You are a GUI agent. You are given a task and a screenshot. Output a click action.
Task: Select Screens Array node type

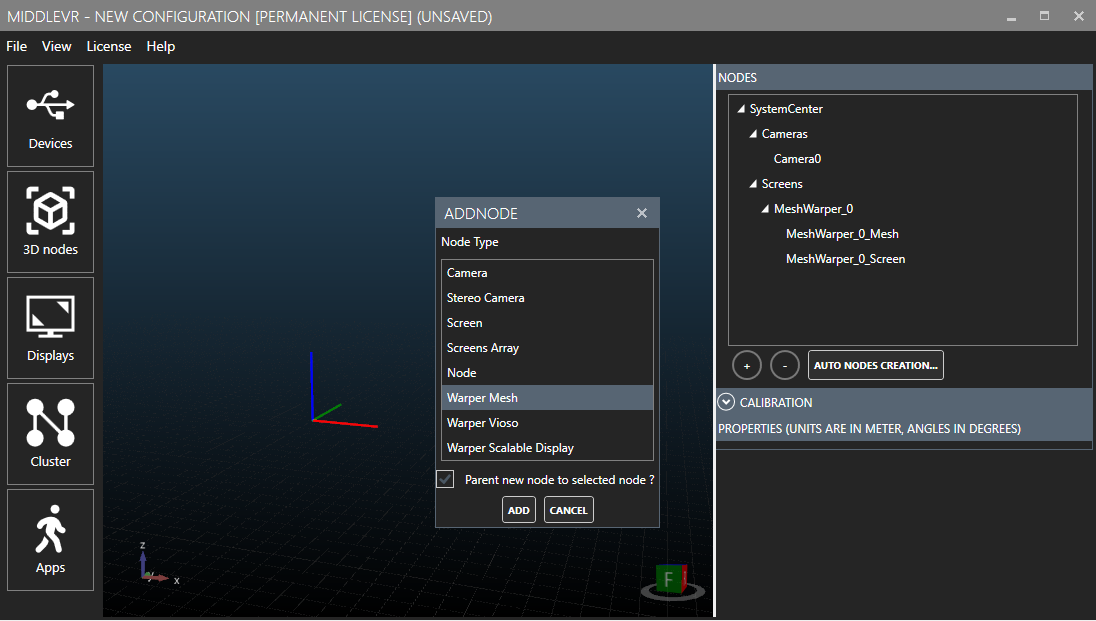547,348
